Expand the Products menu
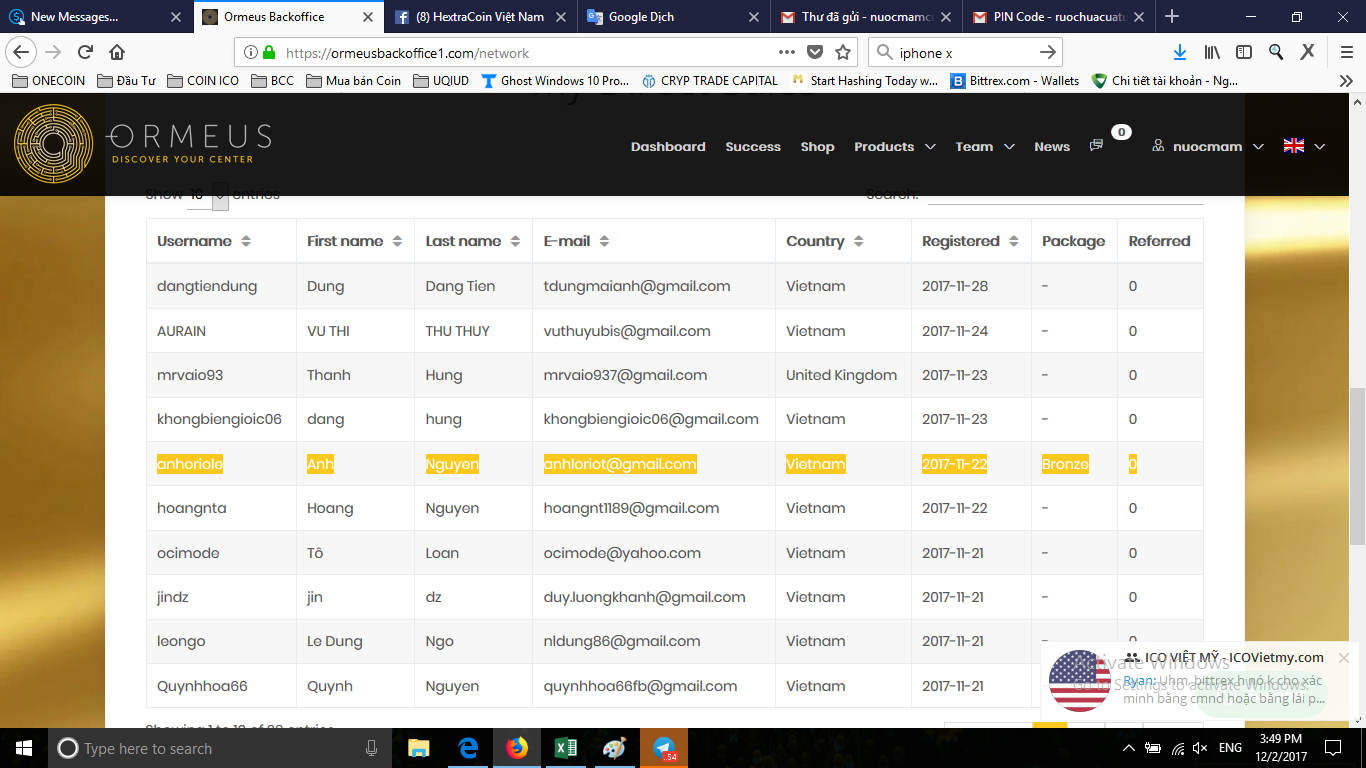1366x768 pixels. [x=894, y=146]
